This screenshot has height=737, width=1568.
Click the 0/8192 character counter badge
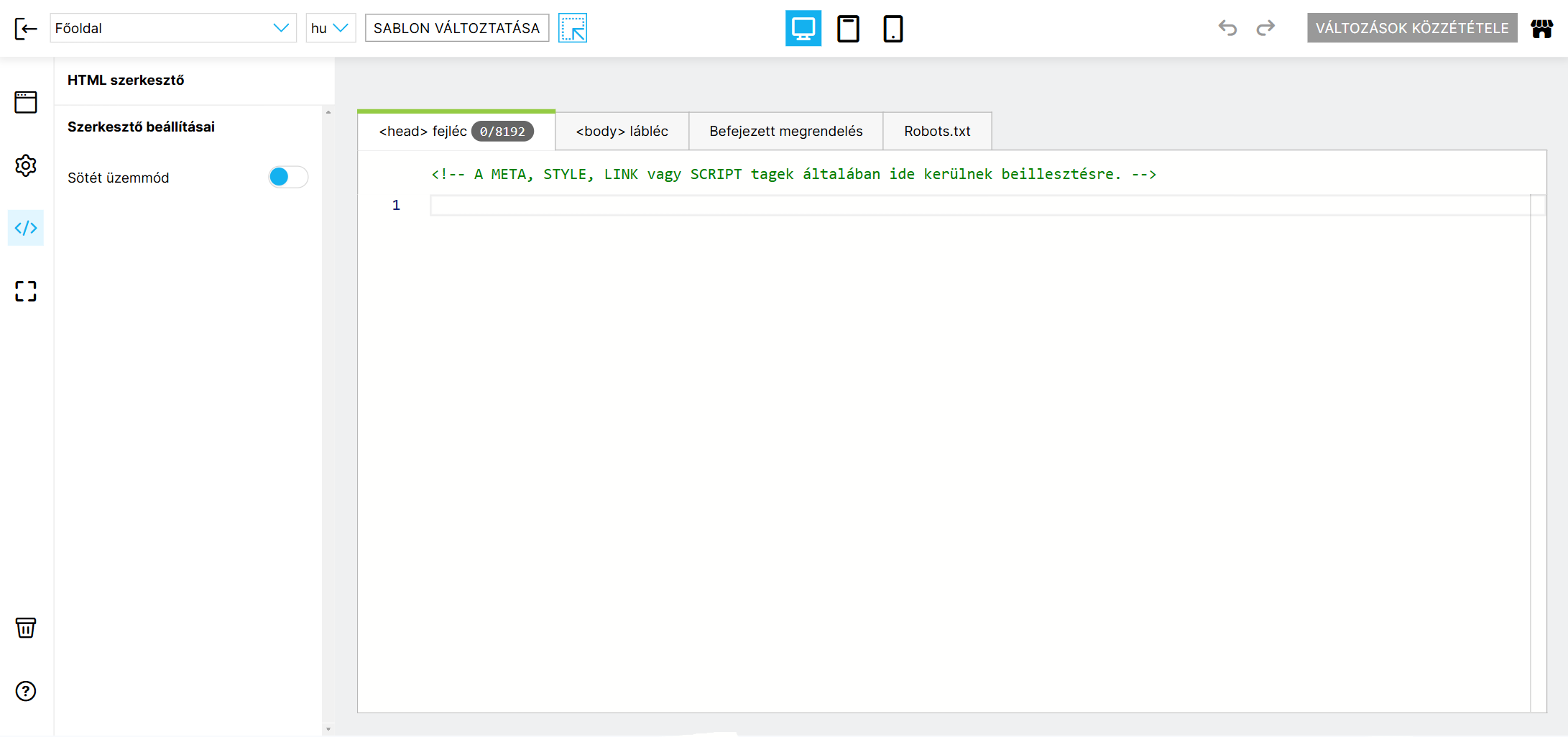click(x=502, y=132)
